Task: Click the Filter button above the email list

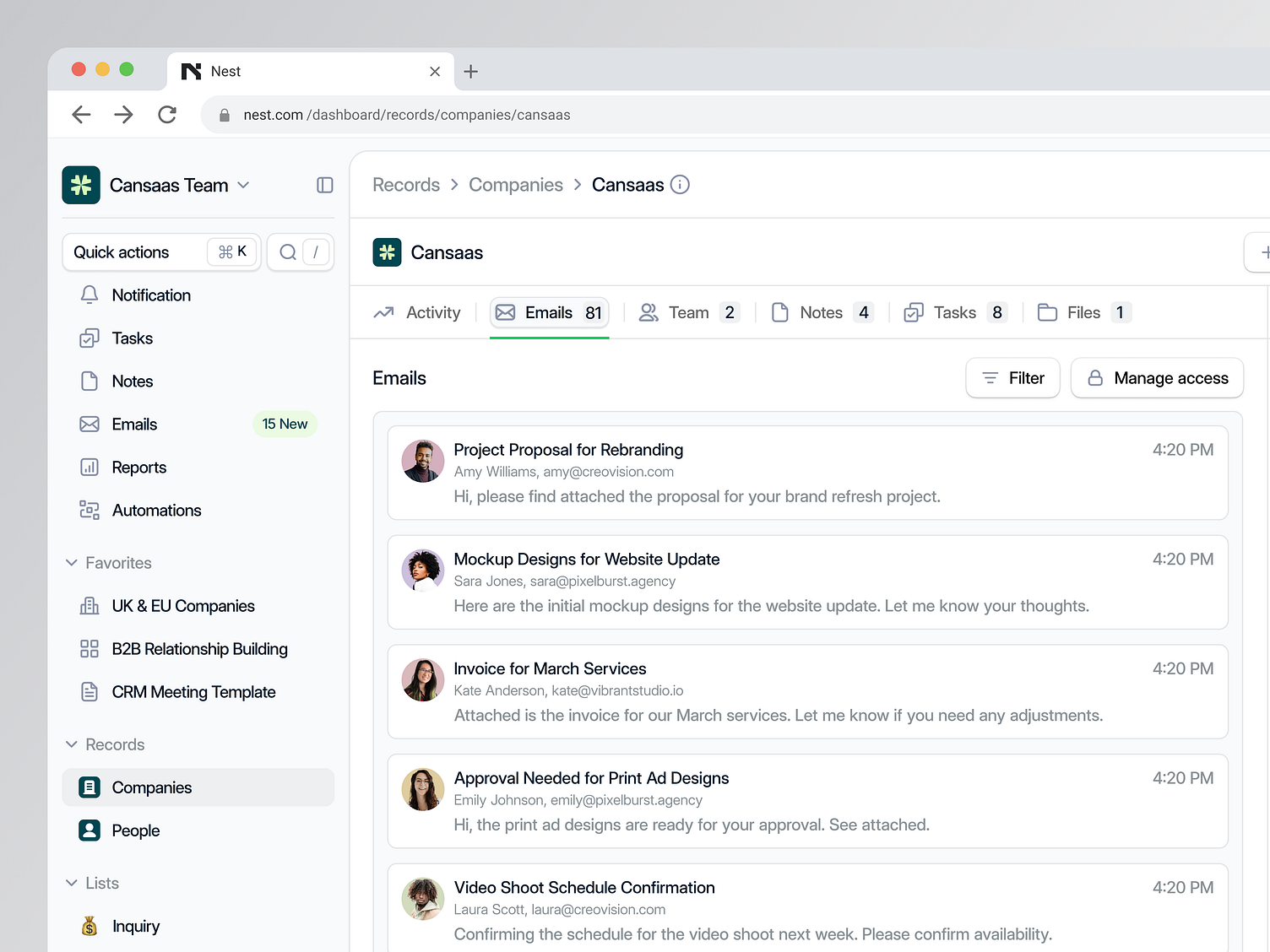Action: pyautogui.click(x=1012, y=377)
